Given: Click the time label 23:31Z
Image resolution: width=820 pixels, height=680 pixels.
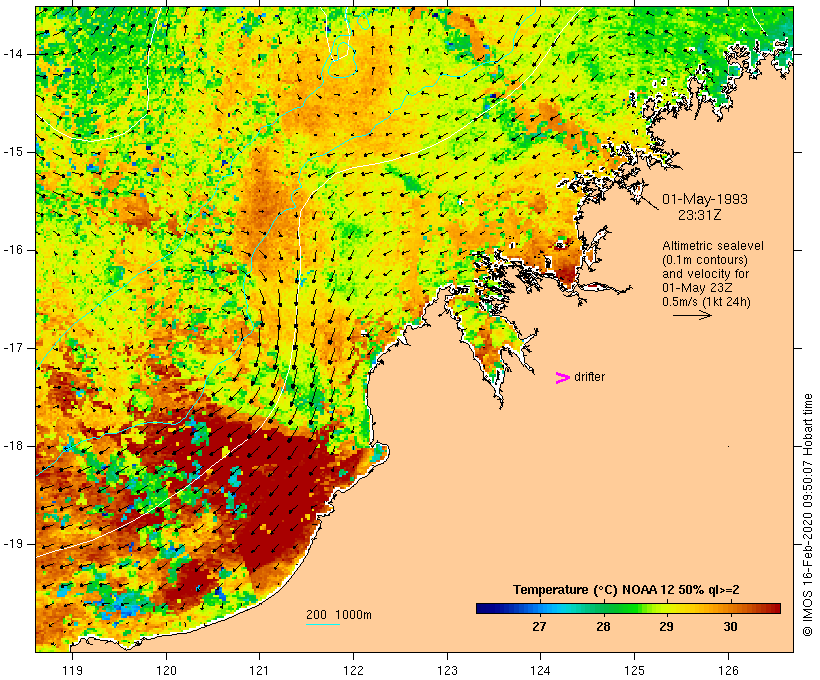Looking at the screenshot, I should coord(700,215).
